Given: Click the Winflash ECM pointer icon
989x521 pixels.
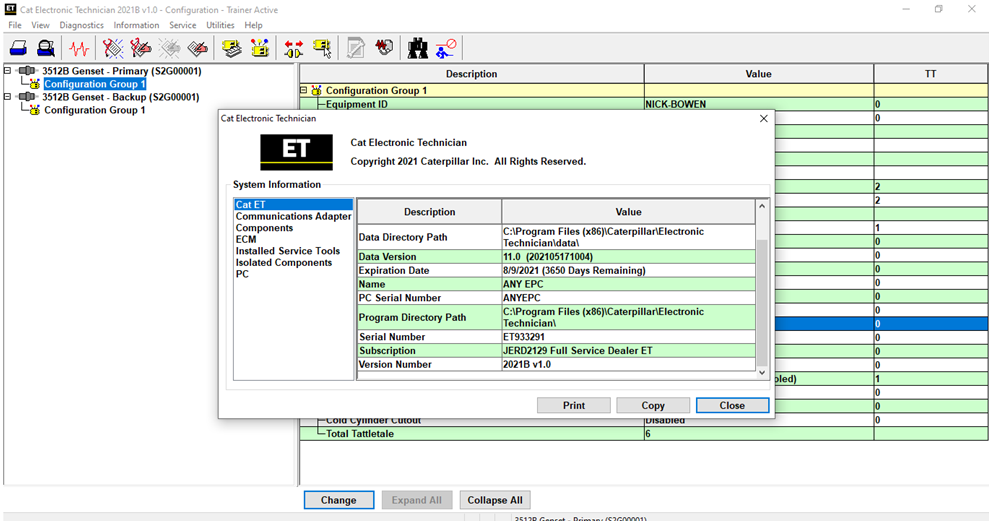Looking at the screenshot, I should point(322,48).
